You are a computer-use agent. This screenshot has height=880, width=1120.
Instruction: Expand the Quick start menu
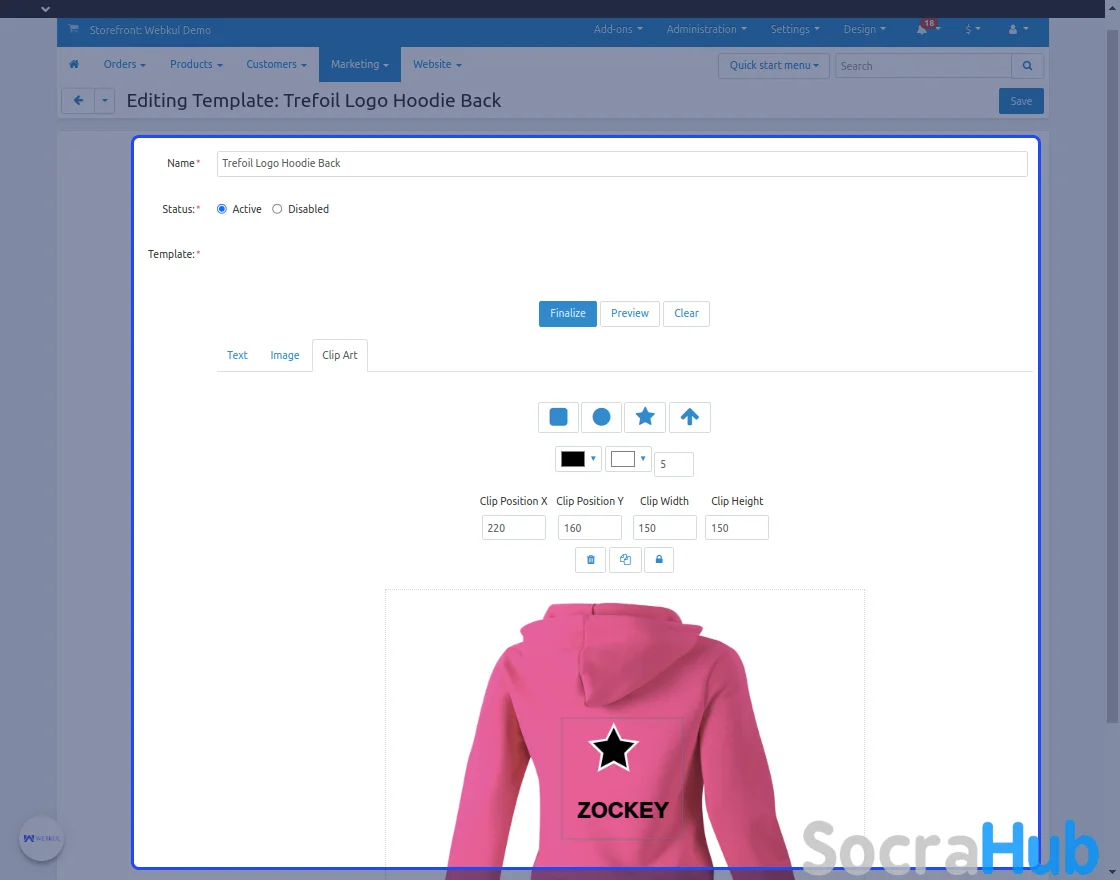774,66
